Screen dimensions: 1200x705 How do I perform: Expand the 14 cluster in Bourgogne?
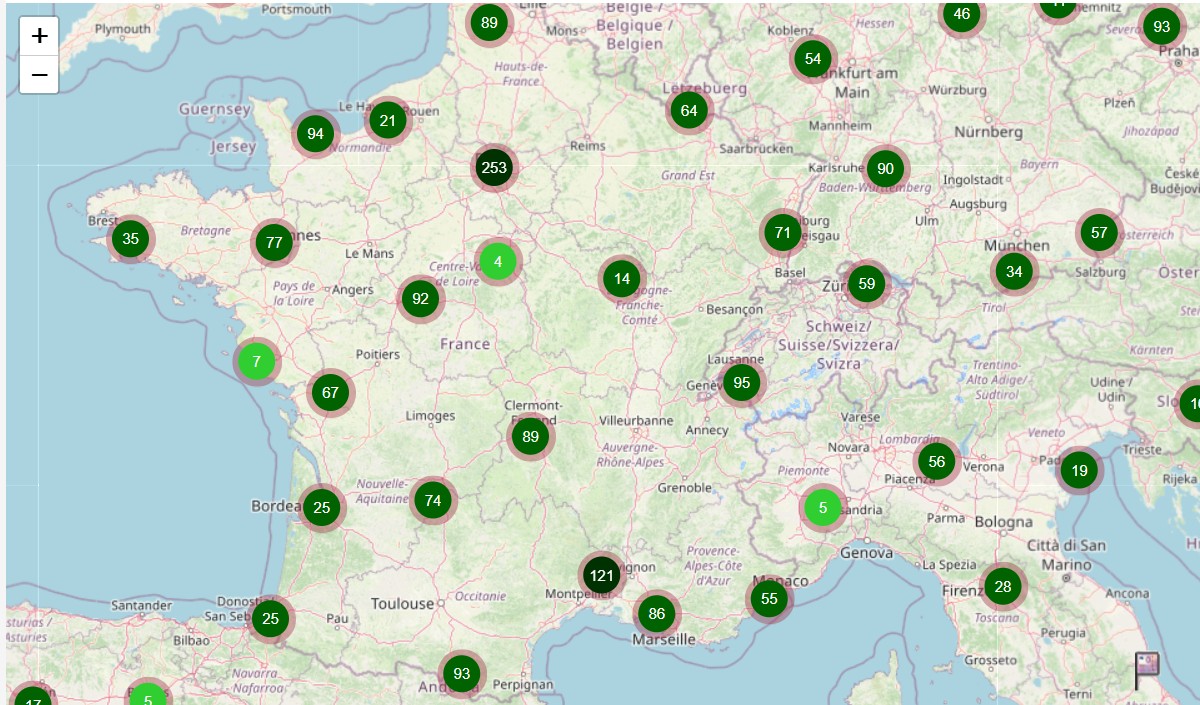pos(622,278)
